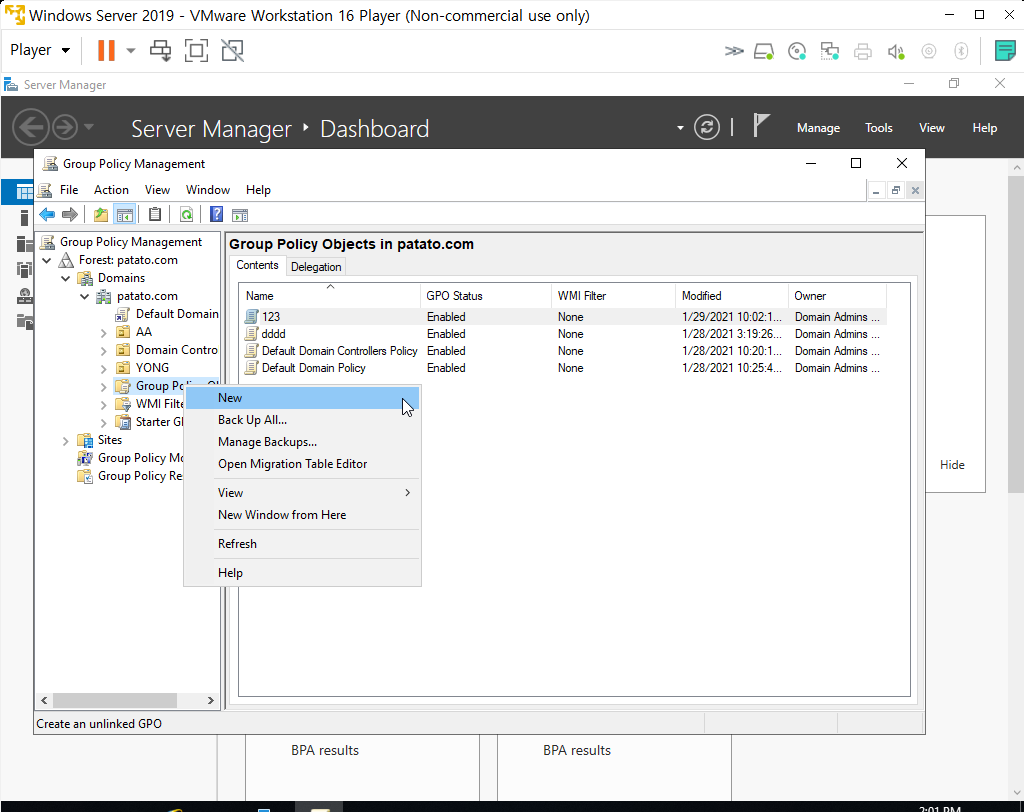
Task: Click the VMware double-chevron devices icon
Action: [734, 51]
